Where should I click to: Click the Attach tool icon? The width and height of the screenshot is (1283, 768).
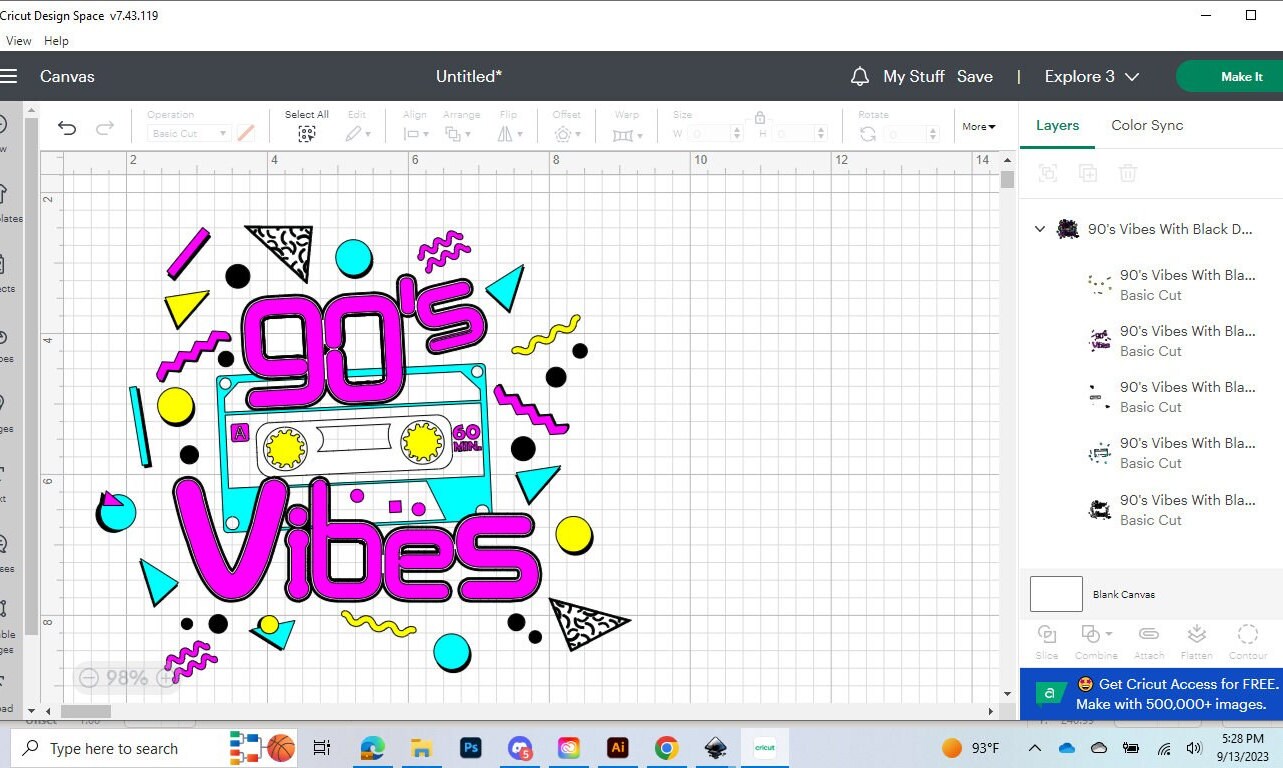tap(1148, 634)
